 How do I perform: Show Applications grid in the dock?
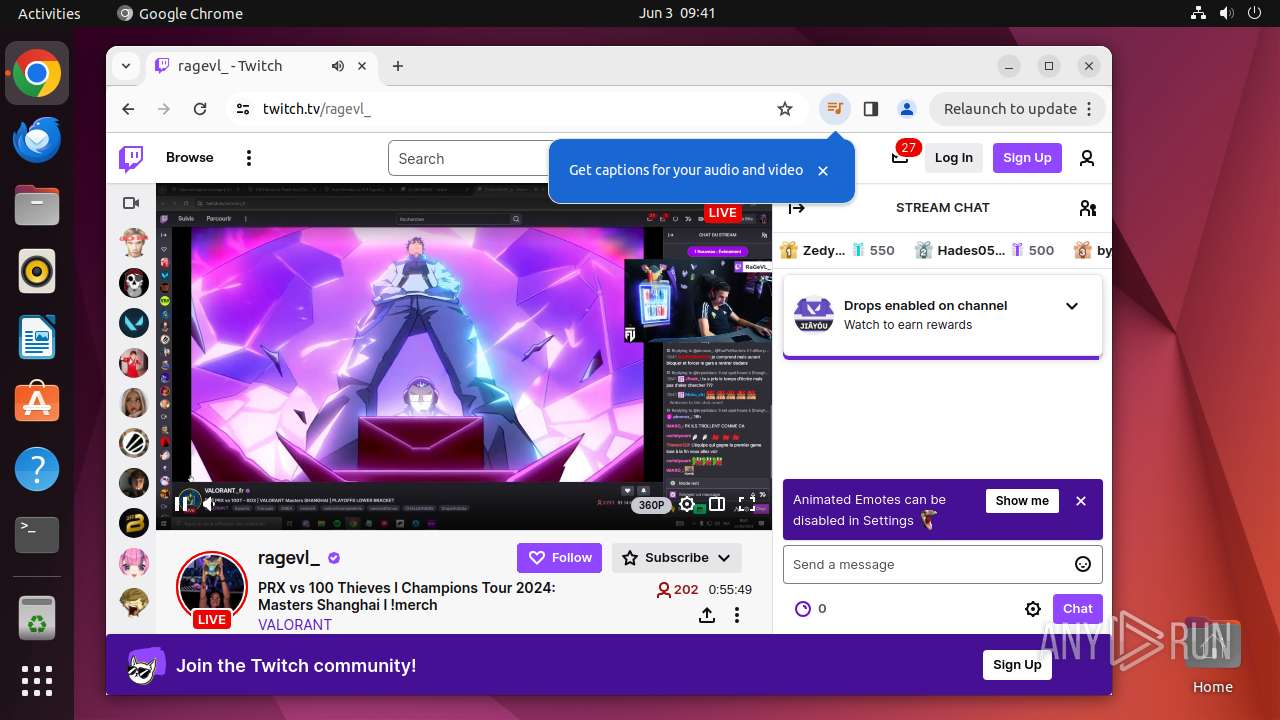pyautogui.click(x=37, y=680)
